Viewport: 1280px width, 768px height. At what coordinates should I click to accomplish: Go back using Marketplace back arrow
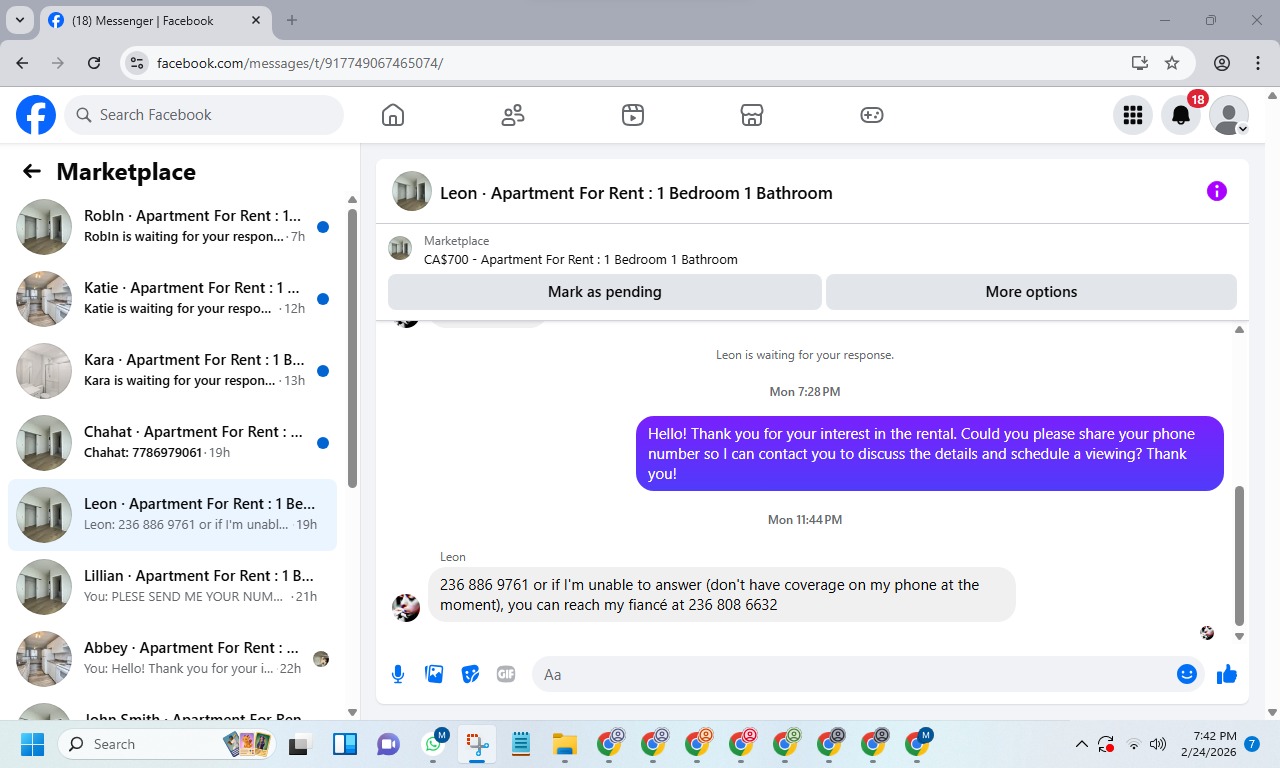click(32, 171)
